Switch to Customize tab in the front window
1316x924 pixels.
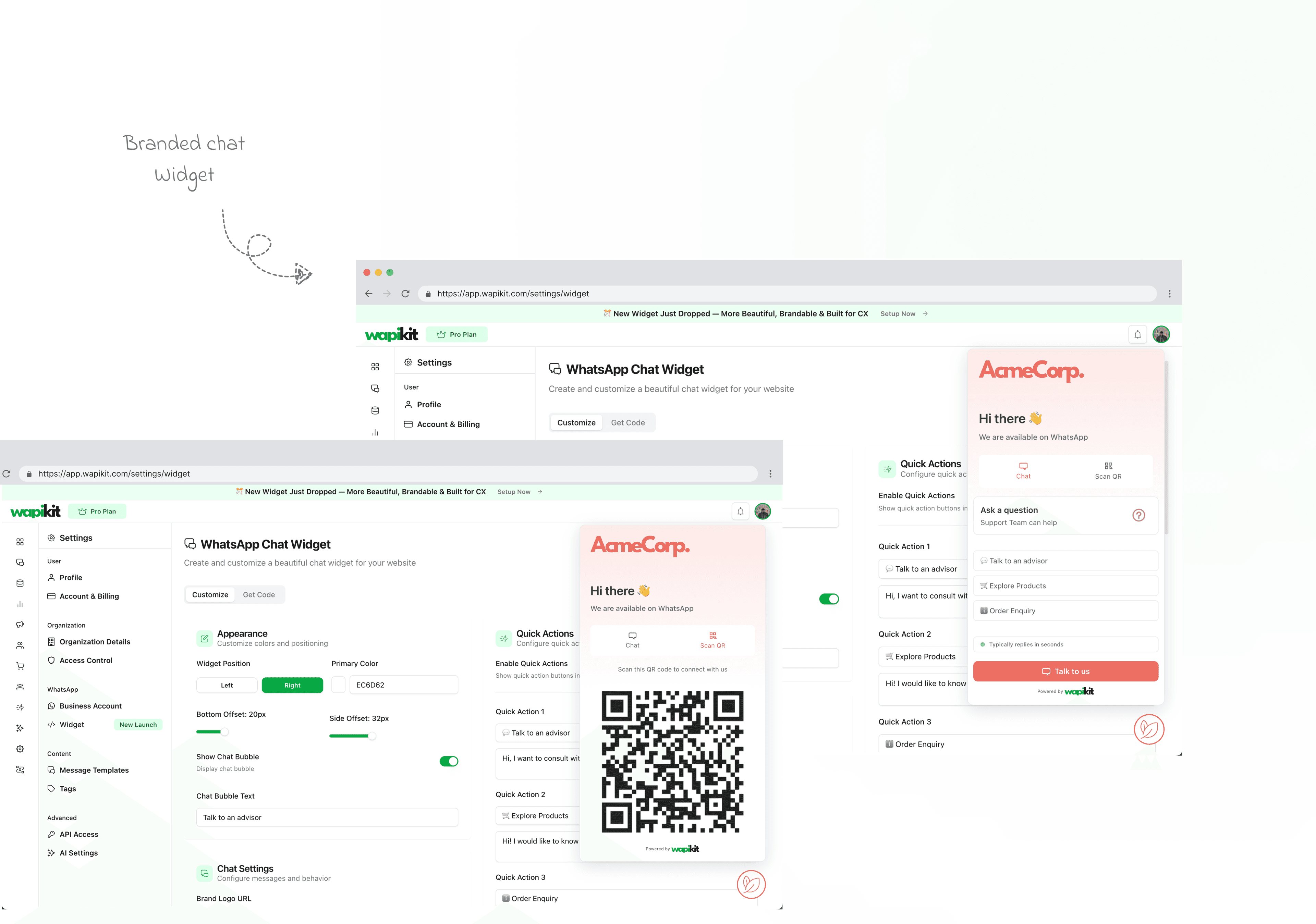point(210,595)
